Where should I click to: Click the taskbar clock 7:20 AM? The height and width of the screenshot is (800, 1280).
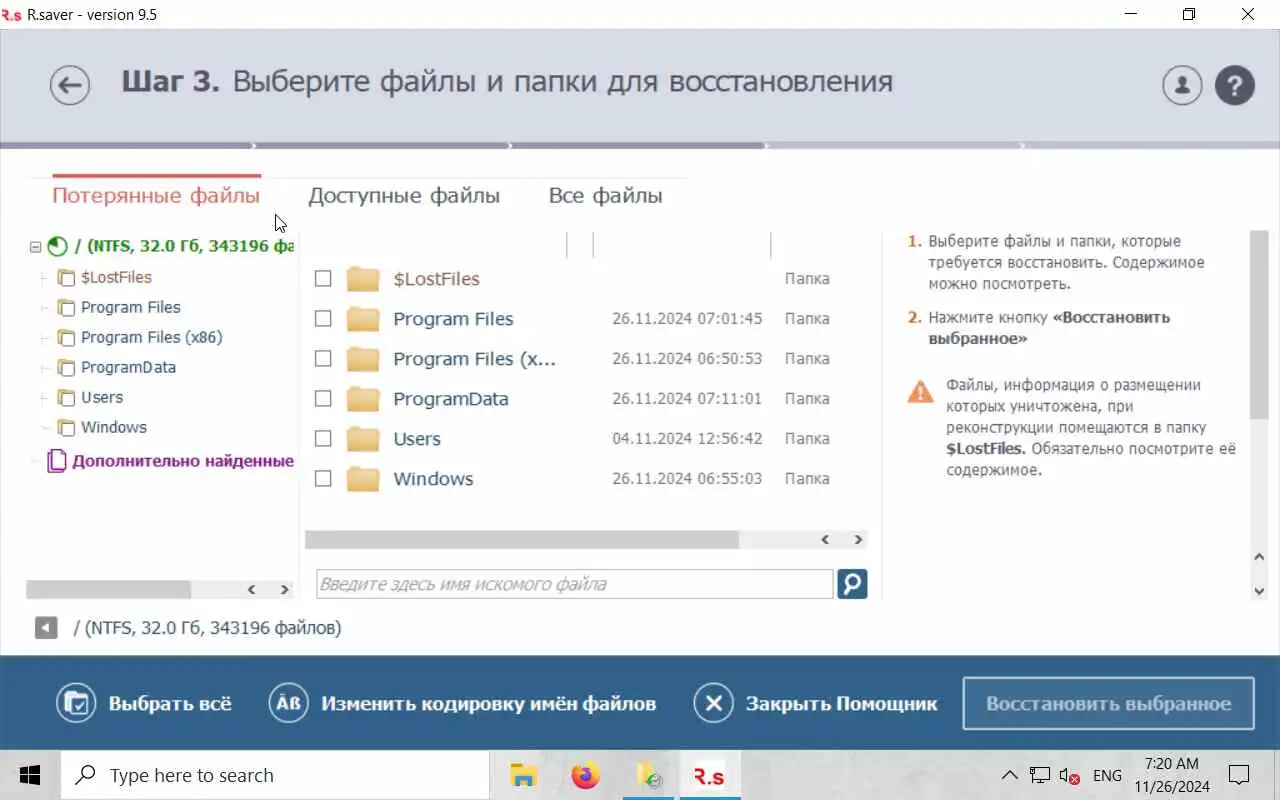tap(1171, 764)
